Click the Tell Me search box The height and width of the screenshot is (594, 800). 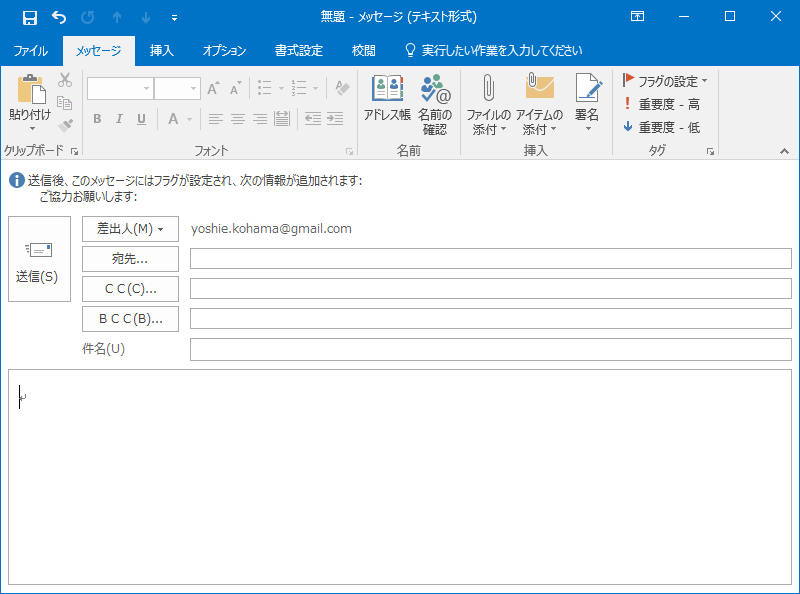[x=493, y=51]
